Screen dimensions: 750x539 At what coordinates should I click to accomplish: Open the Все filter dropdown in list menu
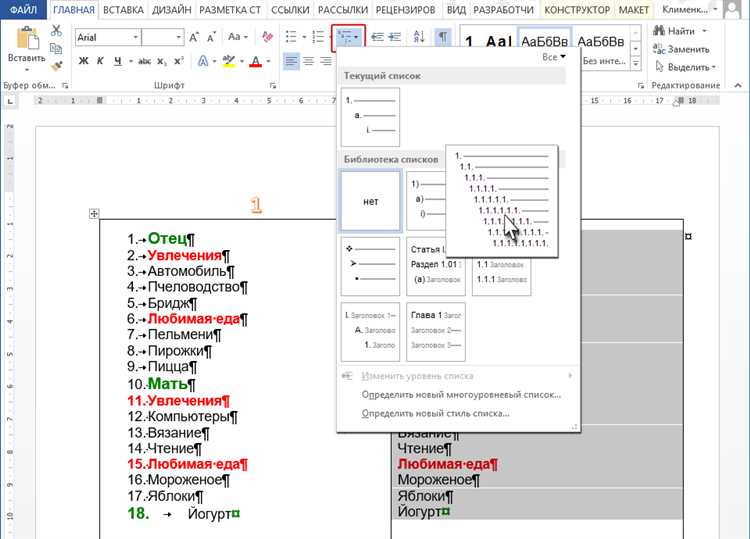click(x=554, y=57)
